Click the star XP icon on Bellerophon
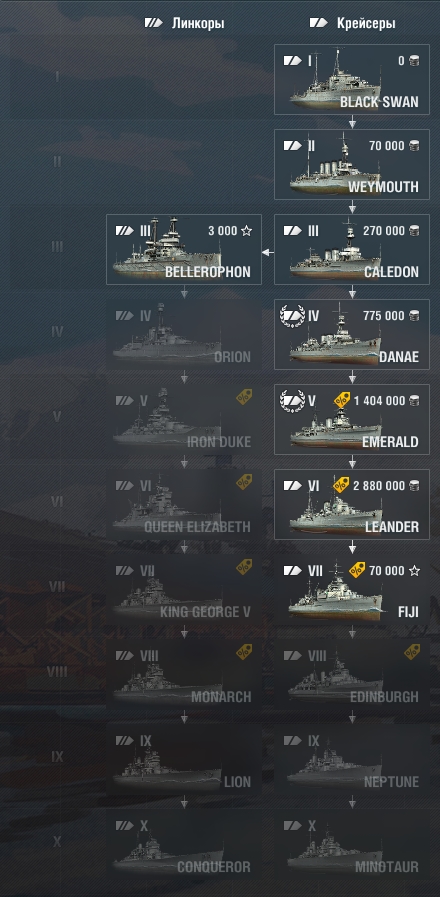This screenshot has height=897, width=440. [x=246, y=231]
